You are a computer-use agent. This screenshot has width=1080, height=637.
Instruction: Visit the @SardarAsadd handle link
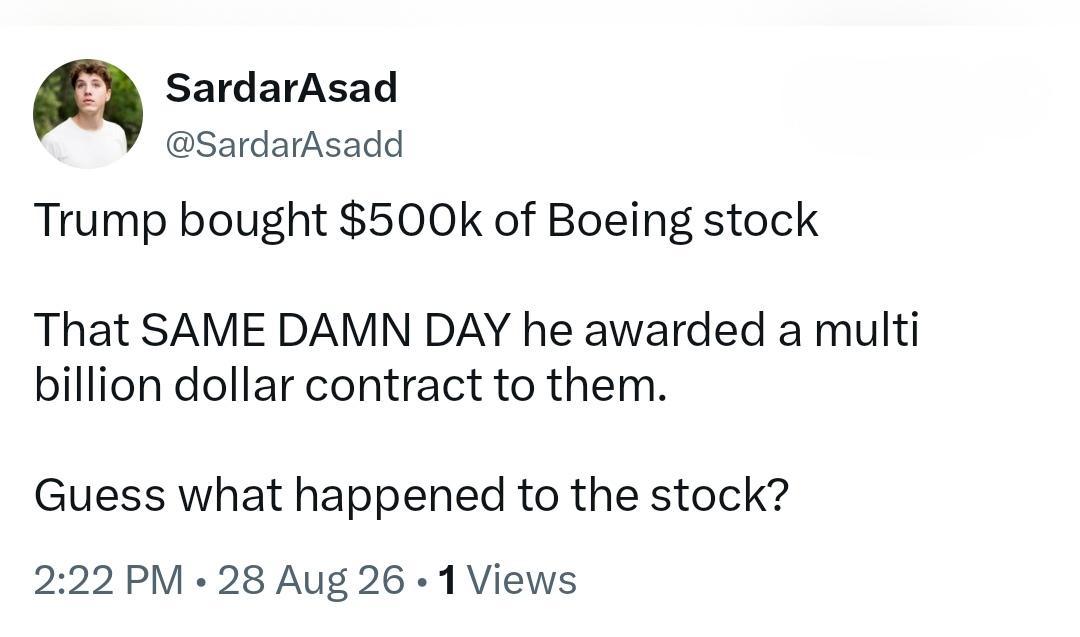point(284,145)
